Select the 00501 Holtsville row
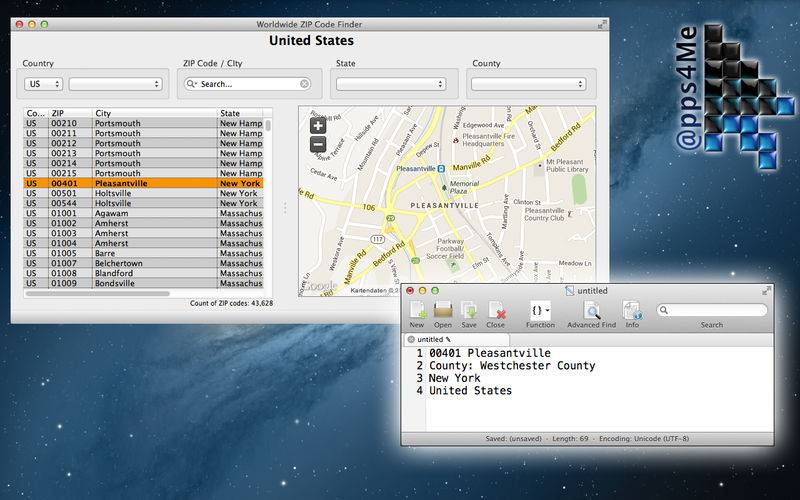This screenshot has width=800, height=500. tap(143, 193)
